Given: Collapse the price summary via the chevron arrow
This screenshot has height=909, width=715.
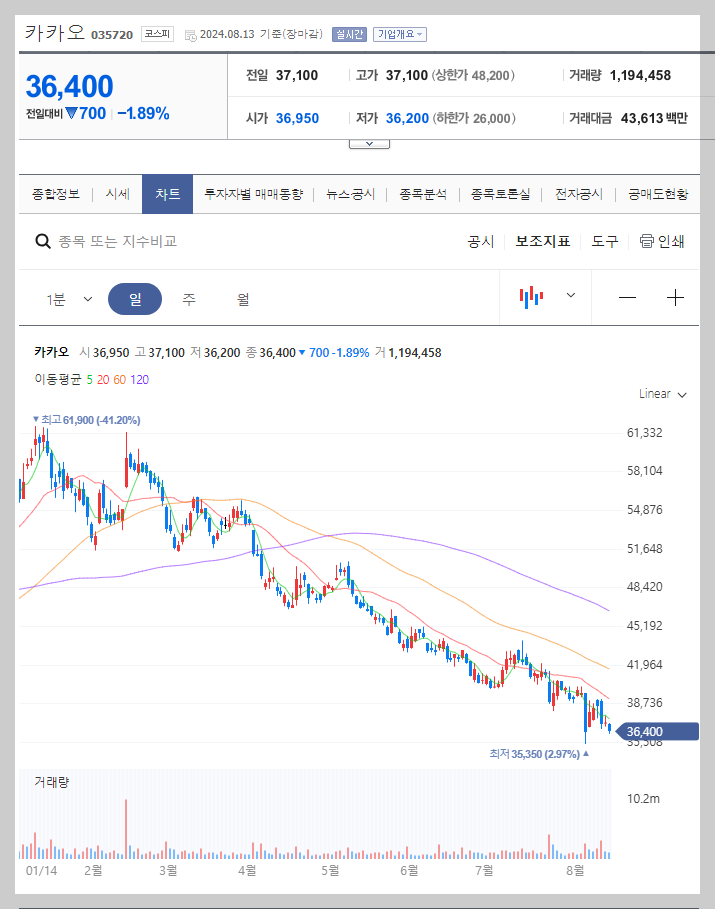Looking at the screenshot, I should pos(369,141).
